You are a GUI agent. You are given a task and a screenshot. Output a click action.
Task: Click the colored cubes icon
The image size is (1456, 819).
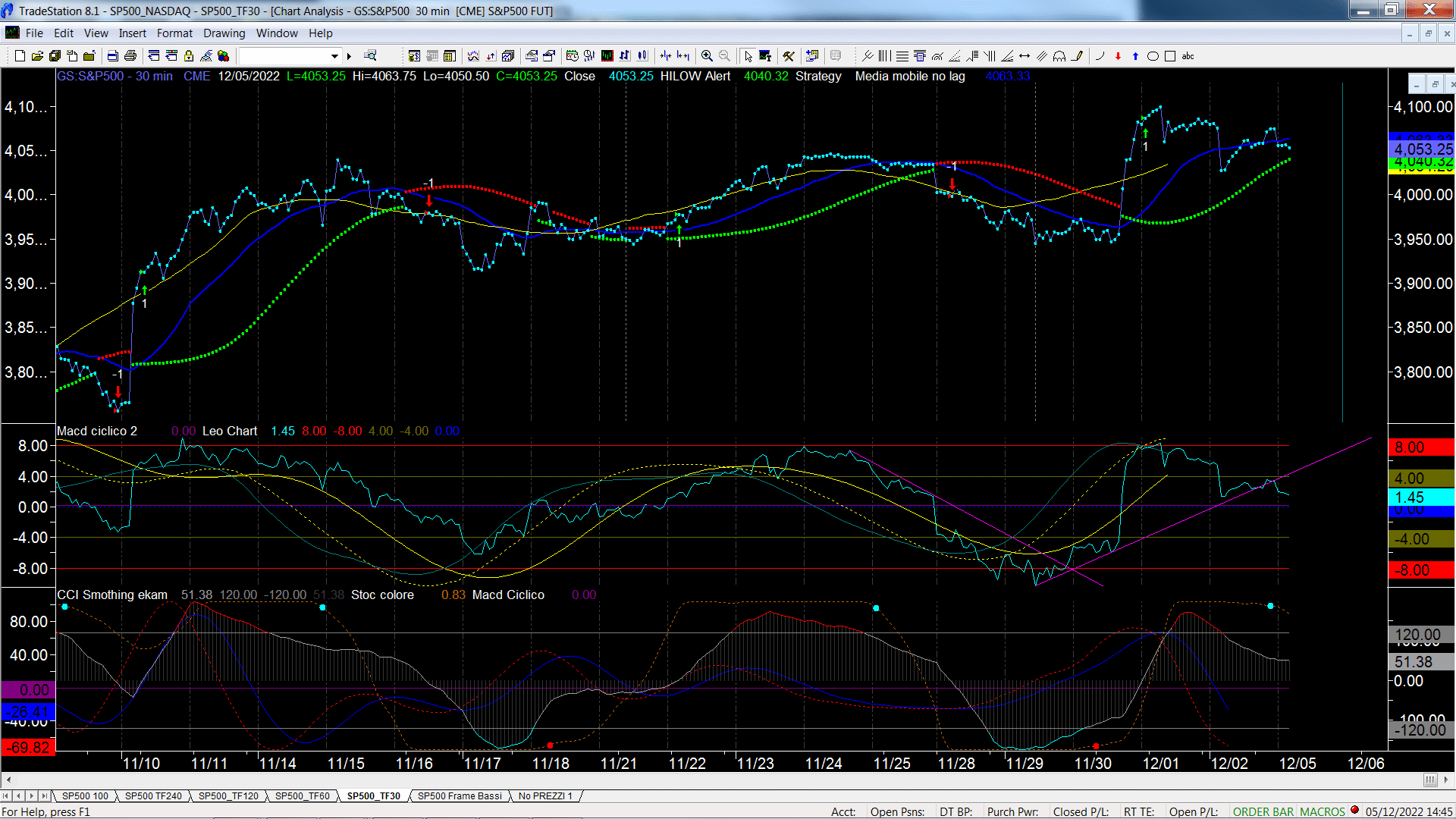coord(223,56)
